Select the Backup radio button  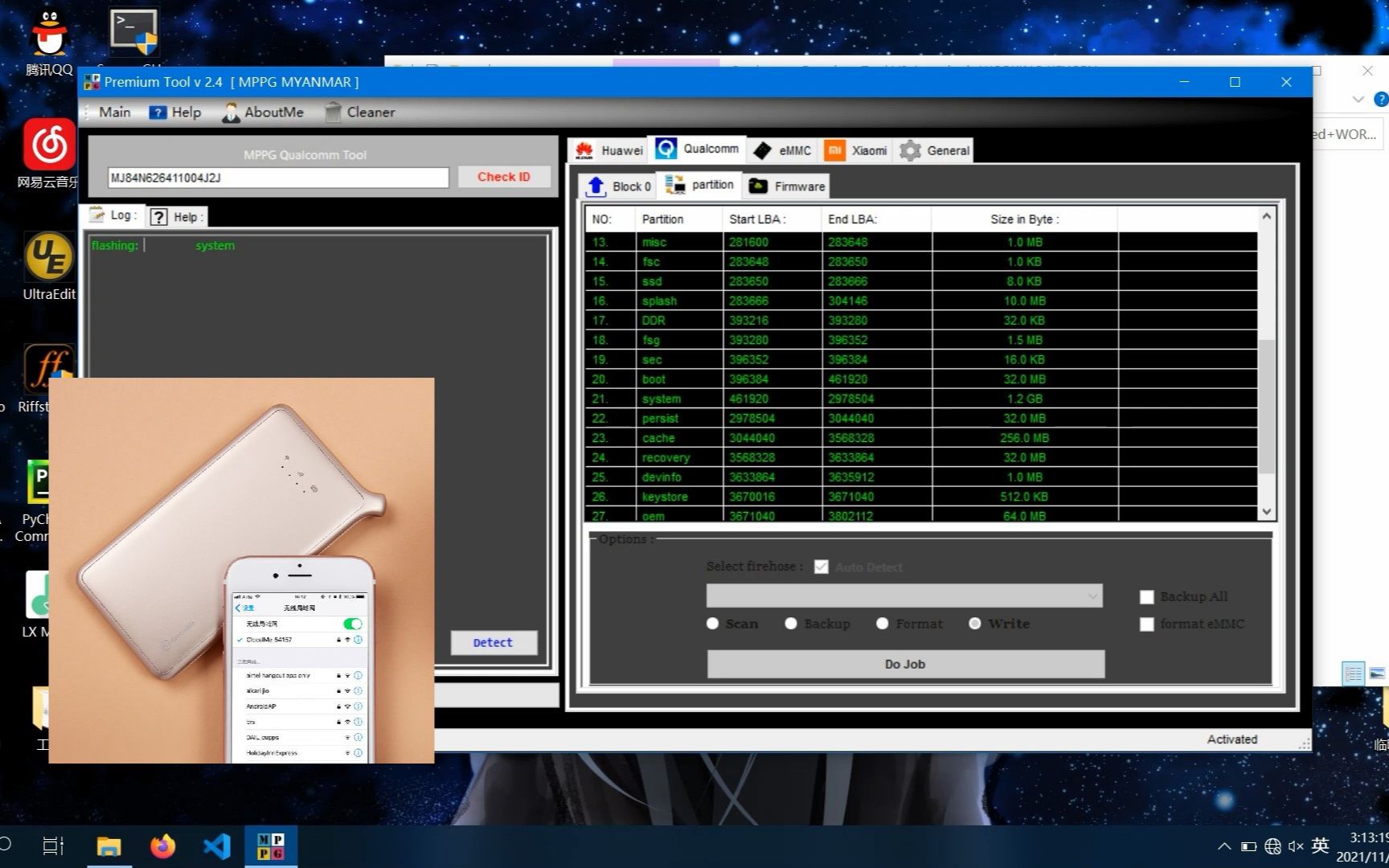[791, 624]
